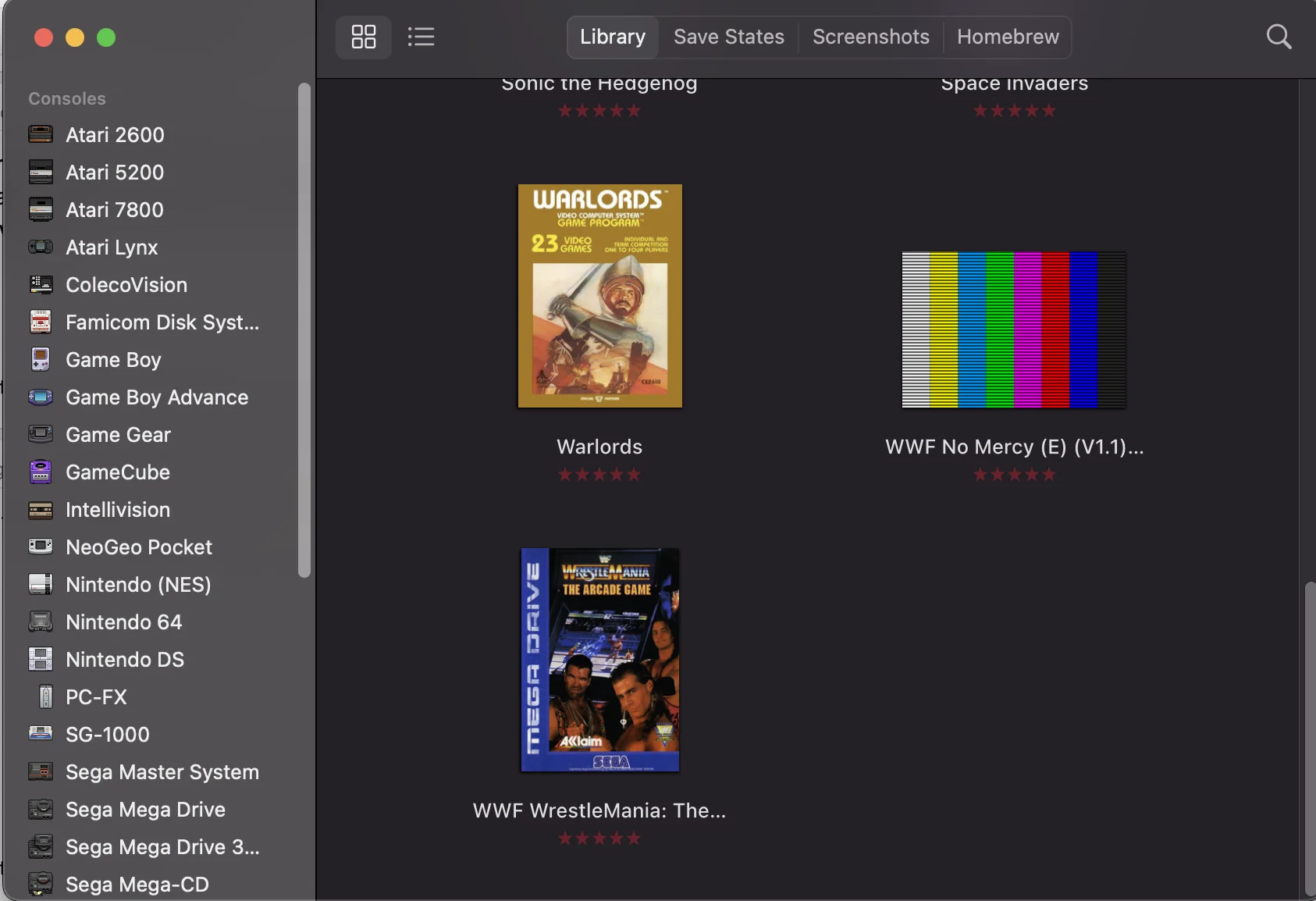
Task: Click the Atari 7800 console icon
Action: (41, 209)
